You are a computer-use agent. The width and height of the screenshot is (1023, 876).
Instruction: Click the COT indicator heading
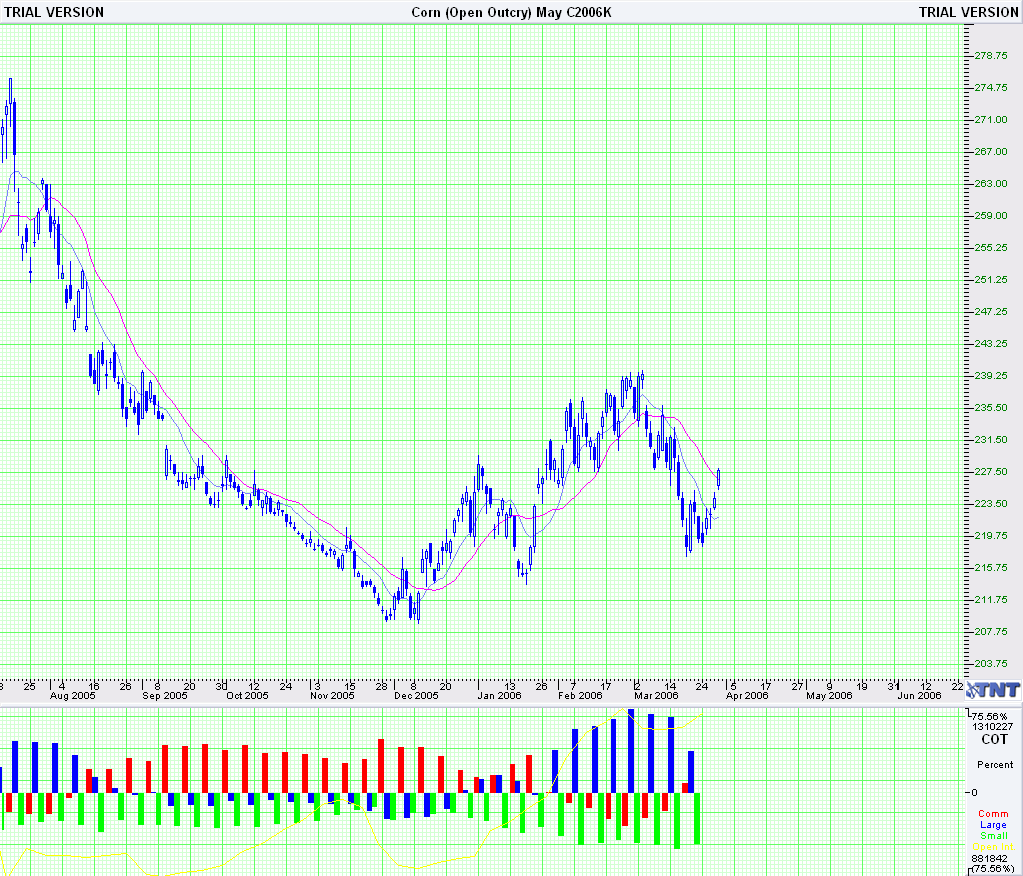point(994,739)
